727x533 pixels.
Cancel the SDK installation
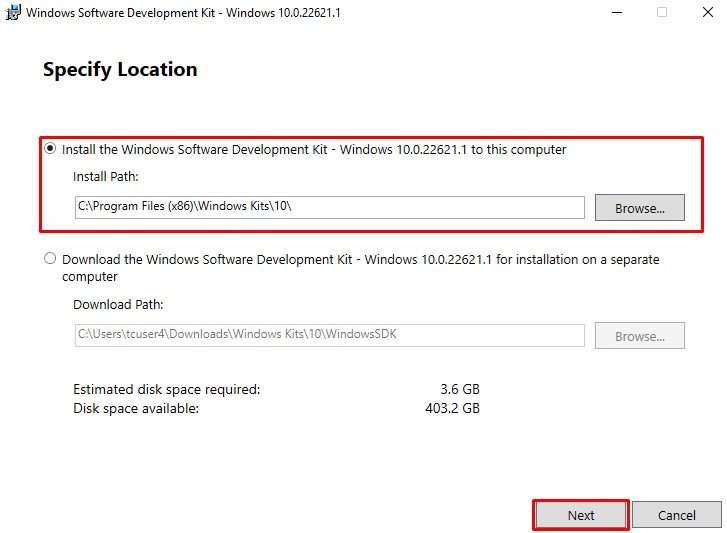tap(676, 515)
